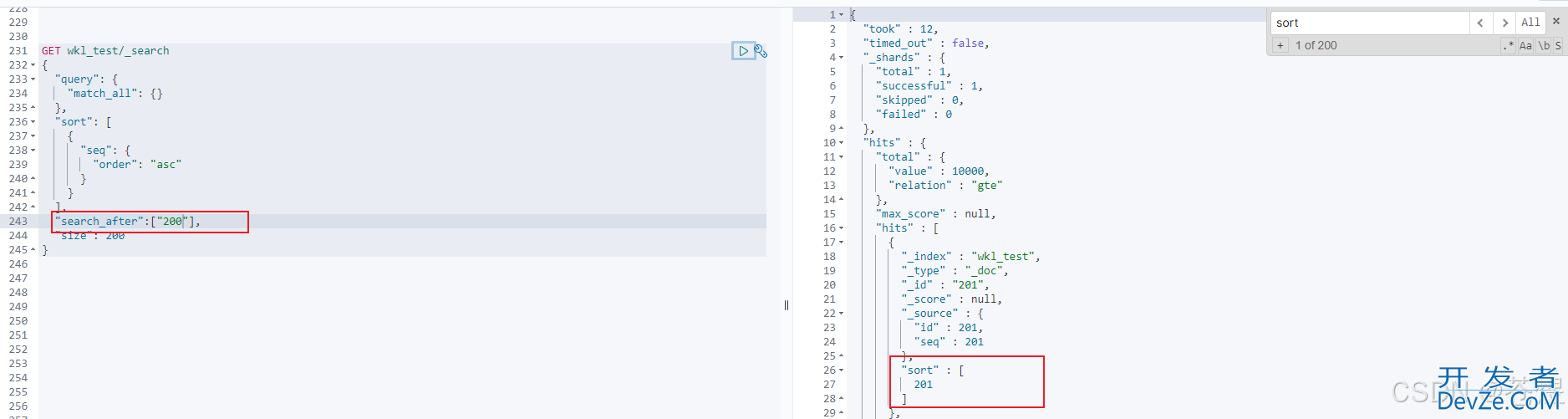Click "took" : 12 in response

coord(901,29)
